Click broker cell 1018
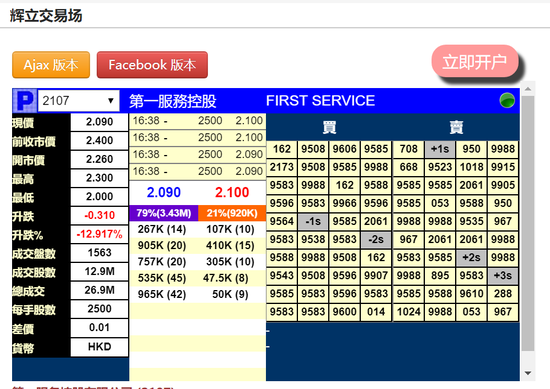The width and height of the screenshot is (550, 389). pos(471,167)
